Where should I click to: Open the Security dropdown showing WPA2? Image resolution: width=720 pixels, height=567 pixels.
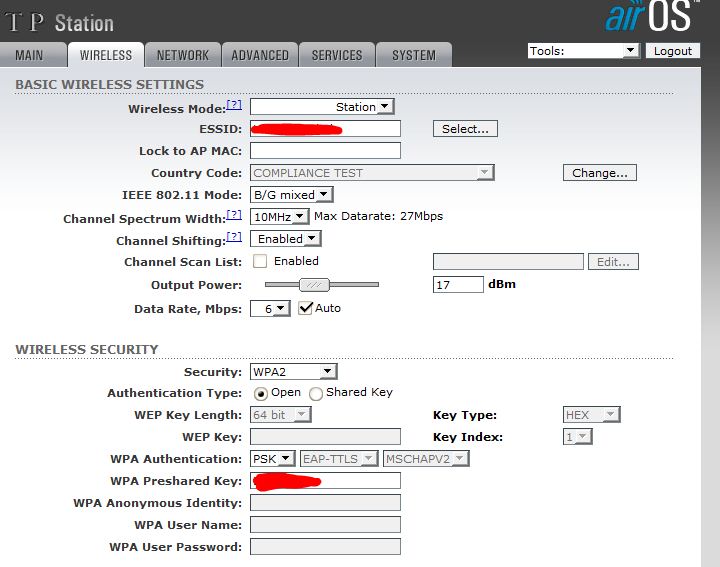click(293, 371)
